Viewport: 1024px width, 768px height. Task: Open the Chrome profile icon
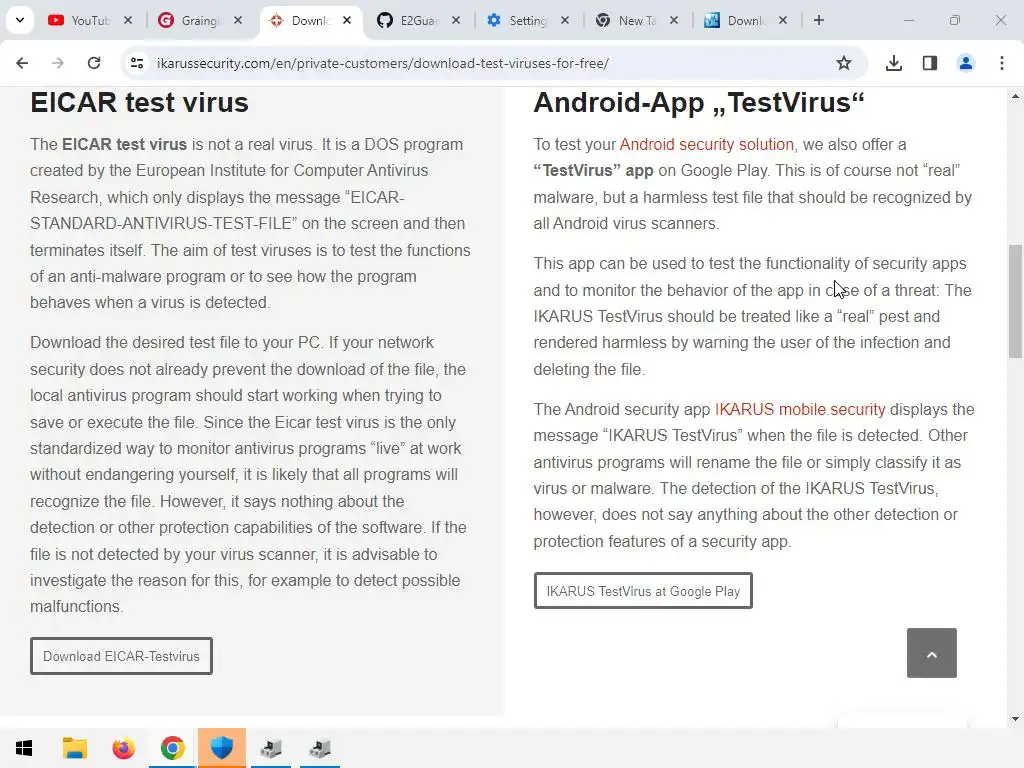click(x=966, y=63)
